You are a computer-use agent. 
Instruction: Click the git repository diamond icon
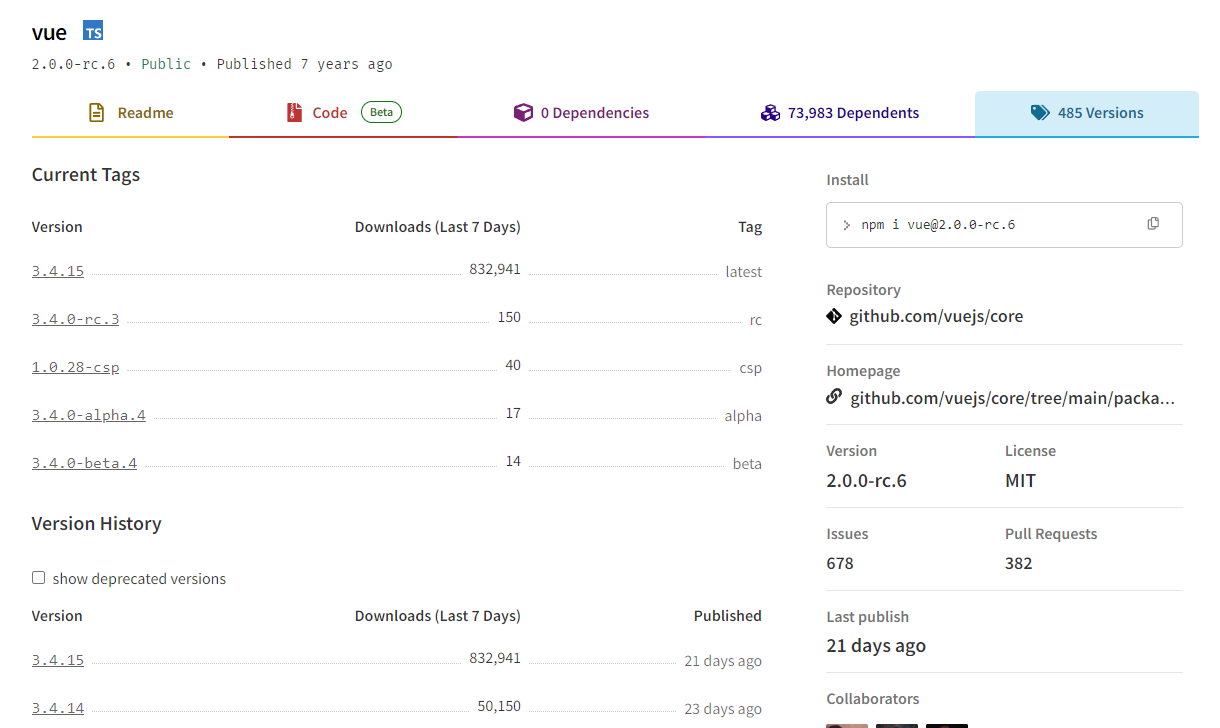point(834,316)
